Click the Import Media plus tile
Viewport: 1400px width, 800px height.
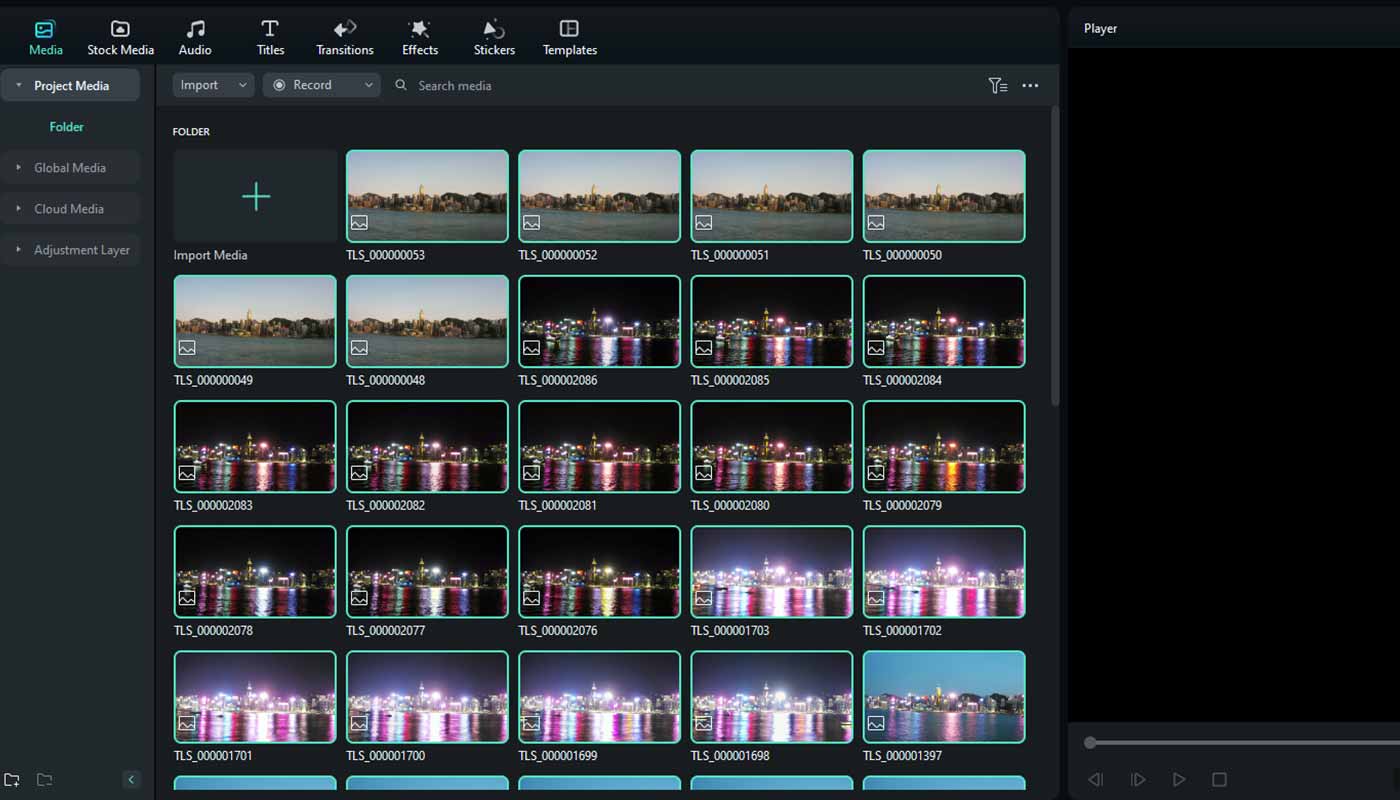255,196
